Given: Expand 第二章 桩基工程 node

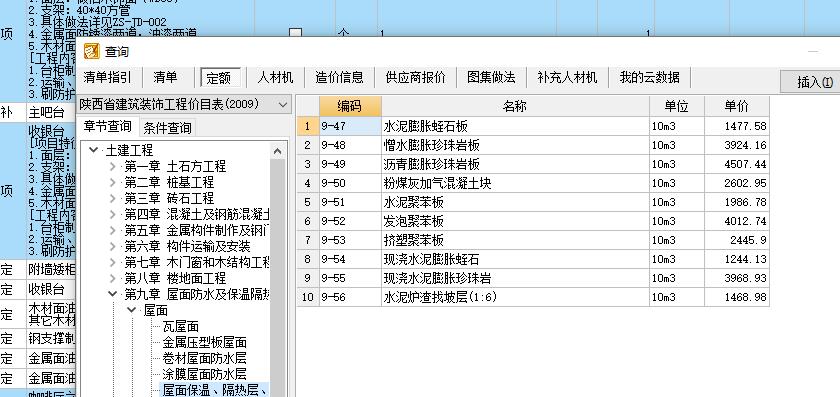Looking at the screenshot, I should pos(112,183).
